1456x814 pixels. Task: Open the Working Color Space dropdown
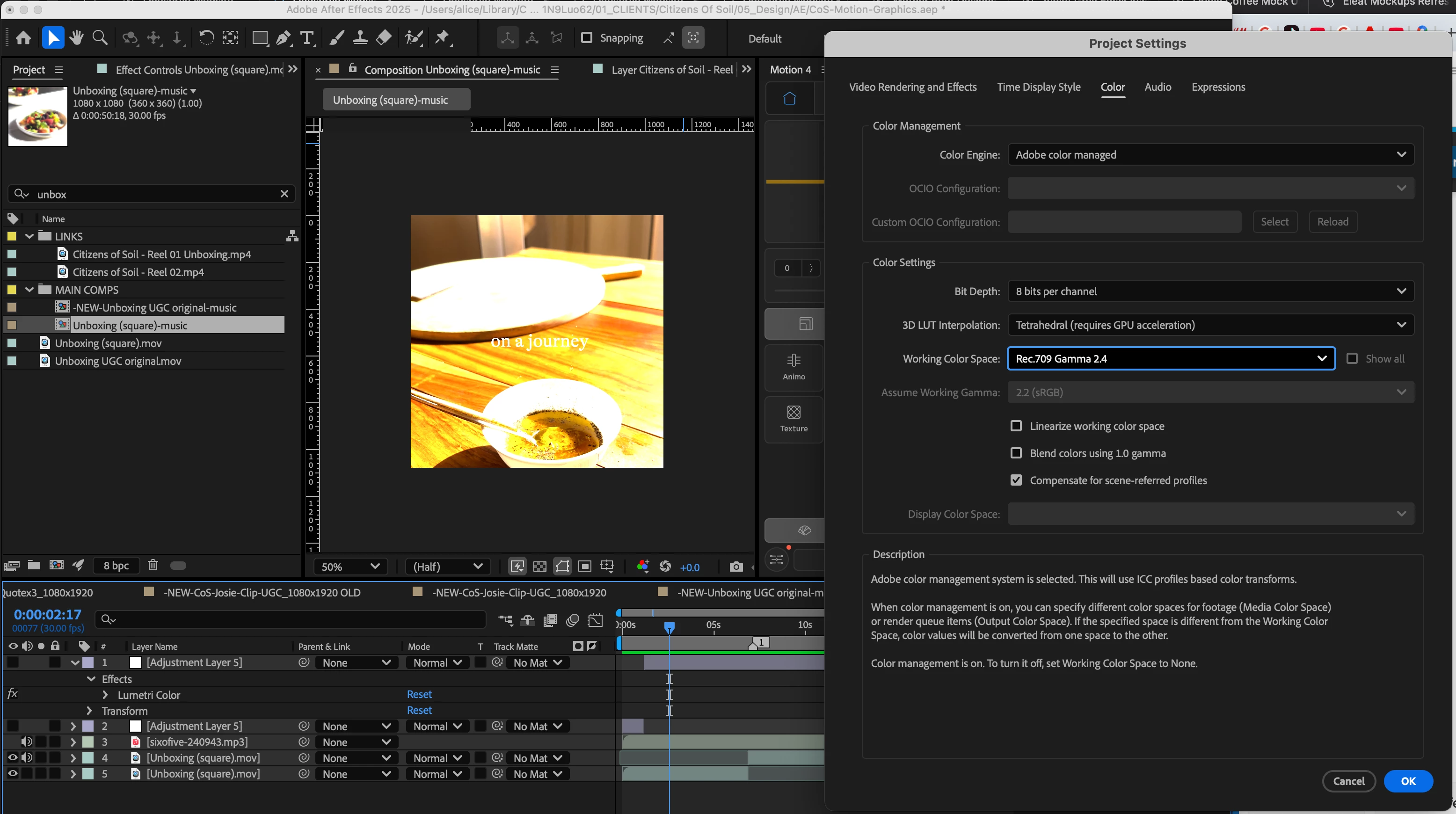coord(1171,358)
